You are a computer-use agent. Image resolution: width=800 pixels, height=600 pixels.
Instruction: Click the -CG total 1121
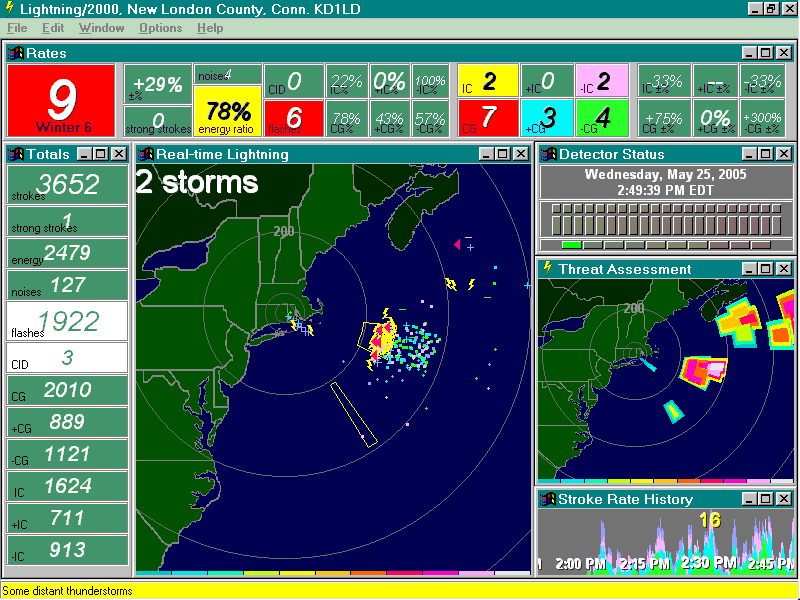click(x=67, y=454)
